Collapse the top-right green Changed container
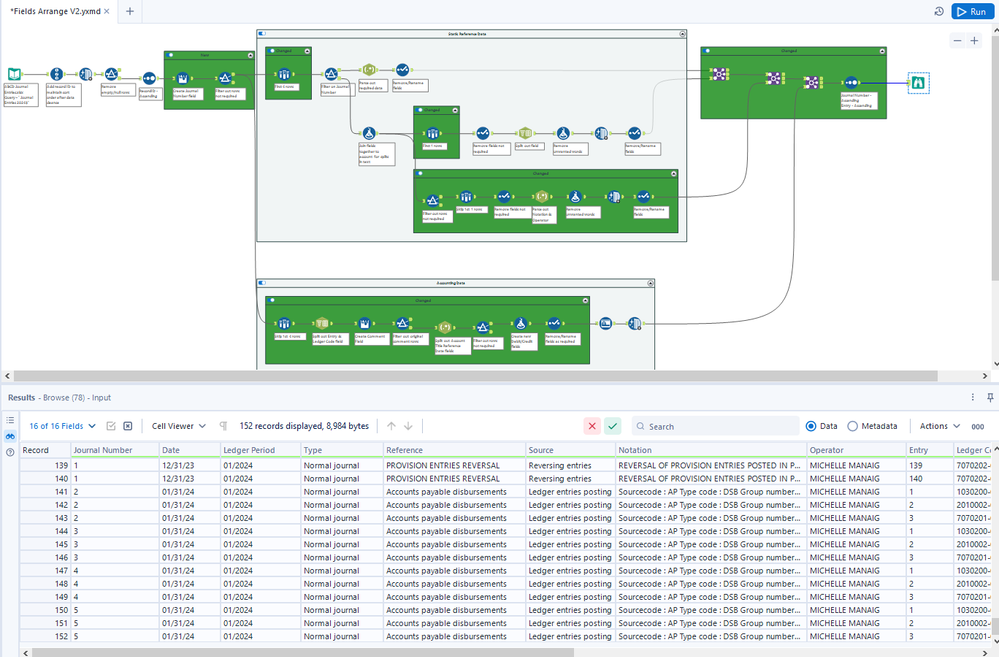The image size is (999, 657). 882,51
